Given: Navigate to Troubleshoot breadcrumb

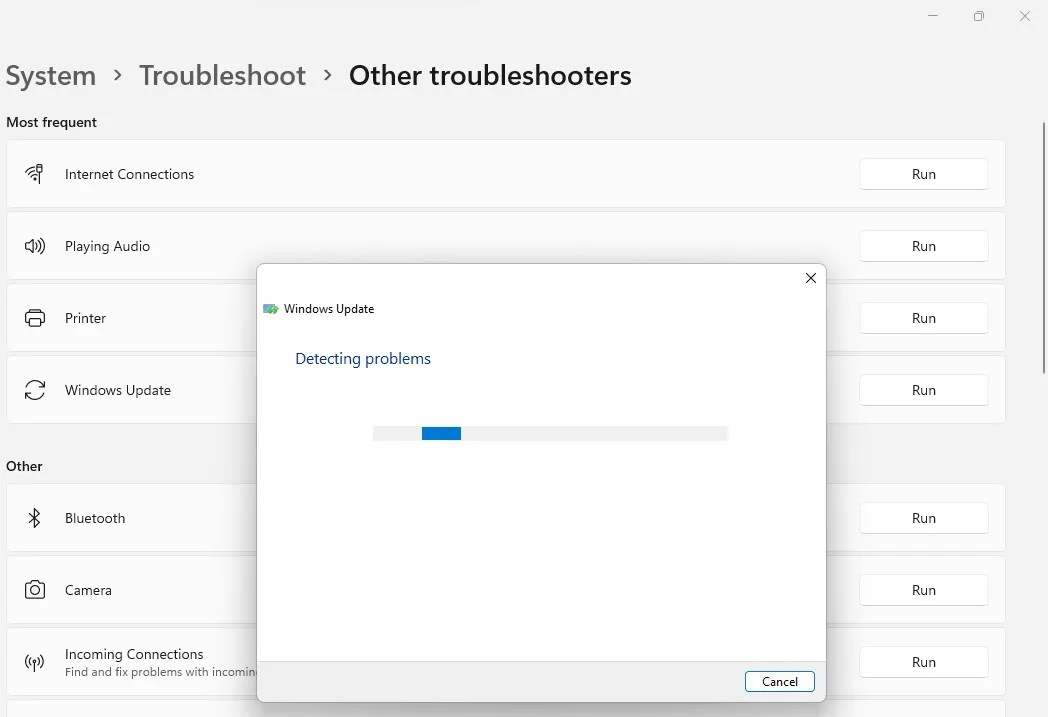Looking at the screenshot, I should click(x=223, y=76).
